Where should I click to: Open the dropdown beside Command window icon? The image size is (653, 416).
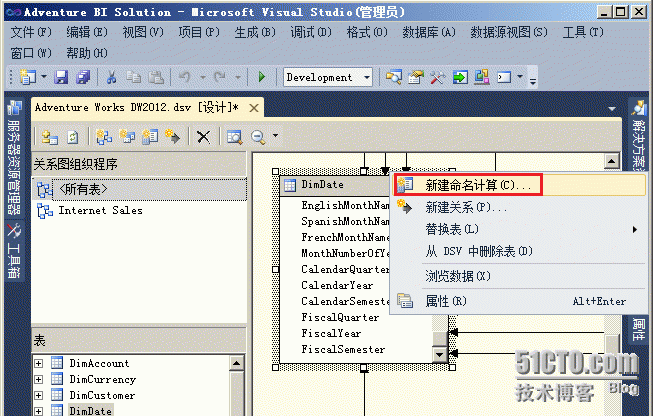click(520, 77)
